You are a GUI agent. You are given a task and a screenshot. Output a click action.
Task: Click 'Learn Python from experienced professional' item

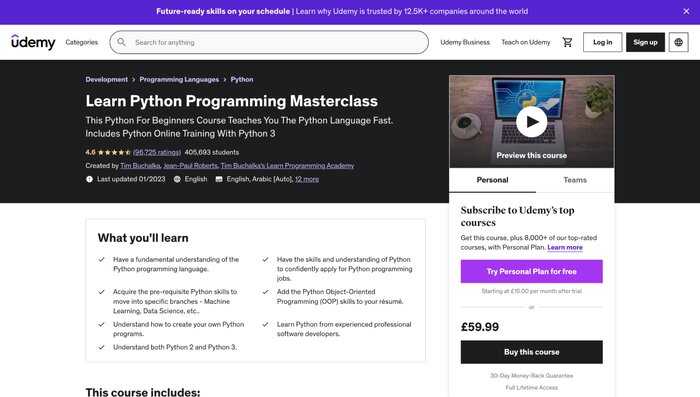[x=344, y=329]
